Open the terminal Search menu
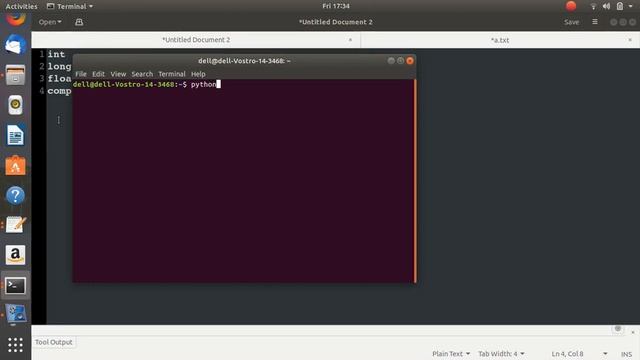The image size is (640, 360). pyautogui.click(x=142, y=74)
